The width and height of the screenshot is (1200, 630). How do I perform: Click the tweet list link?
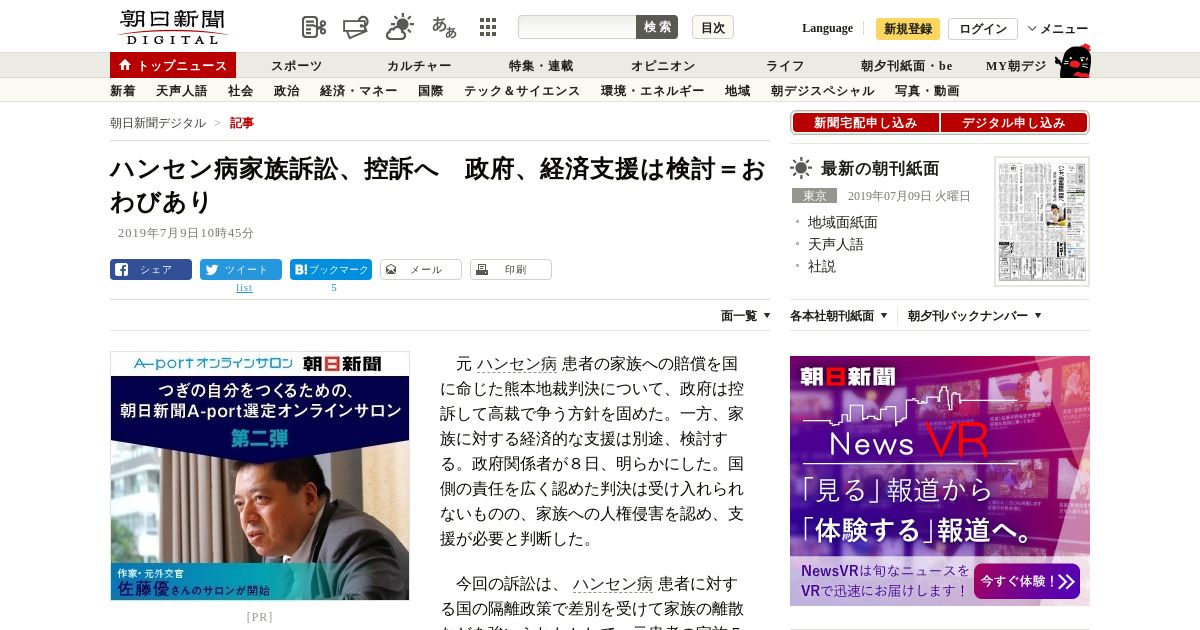click(x=244, y=288)
